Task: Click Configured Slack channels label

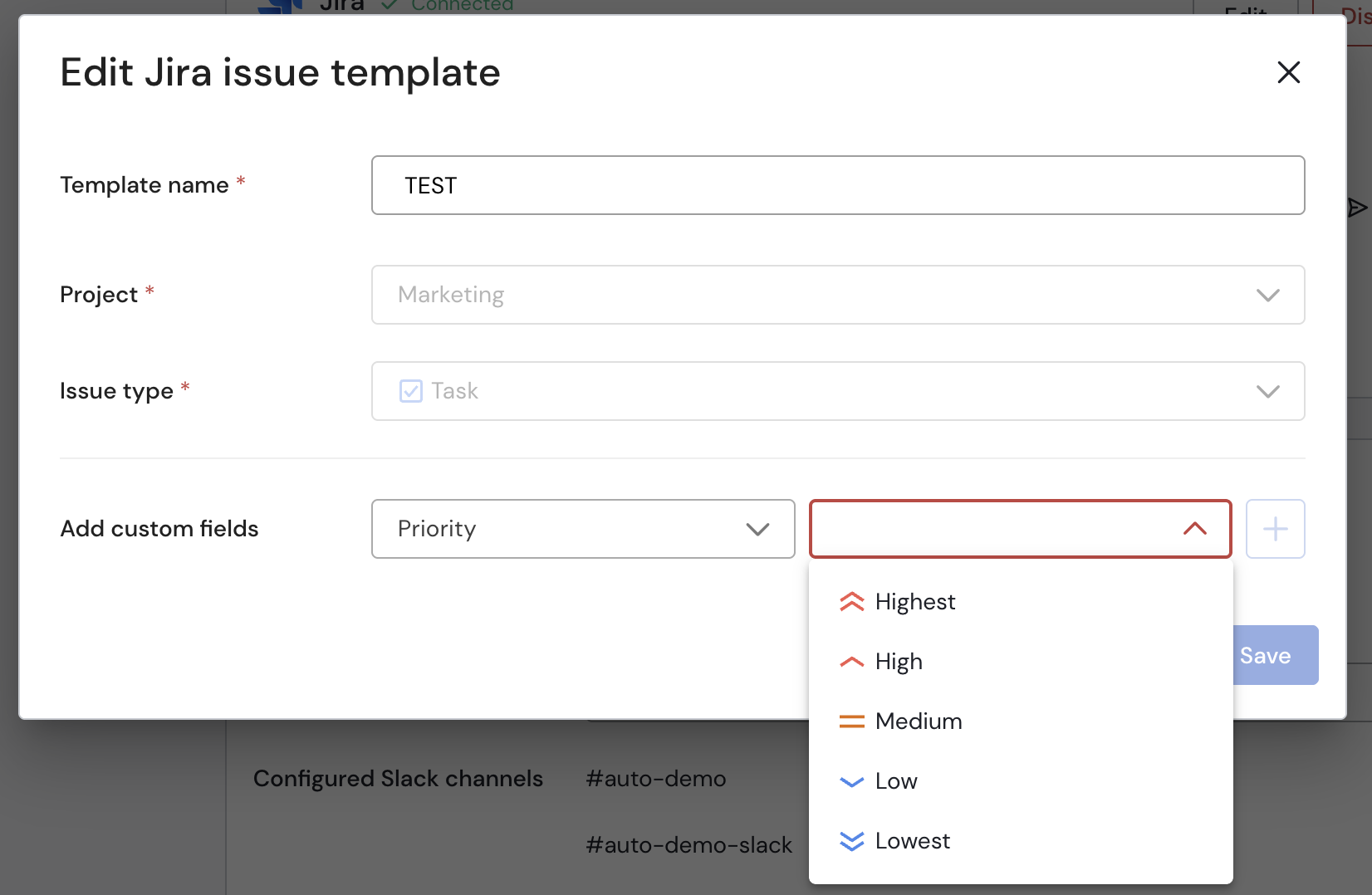Action: click(x=398, y=779)
